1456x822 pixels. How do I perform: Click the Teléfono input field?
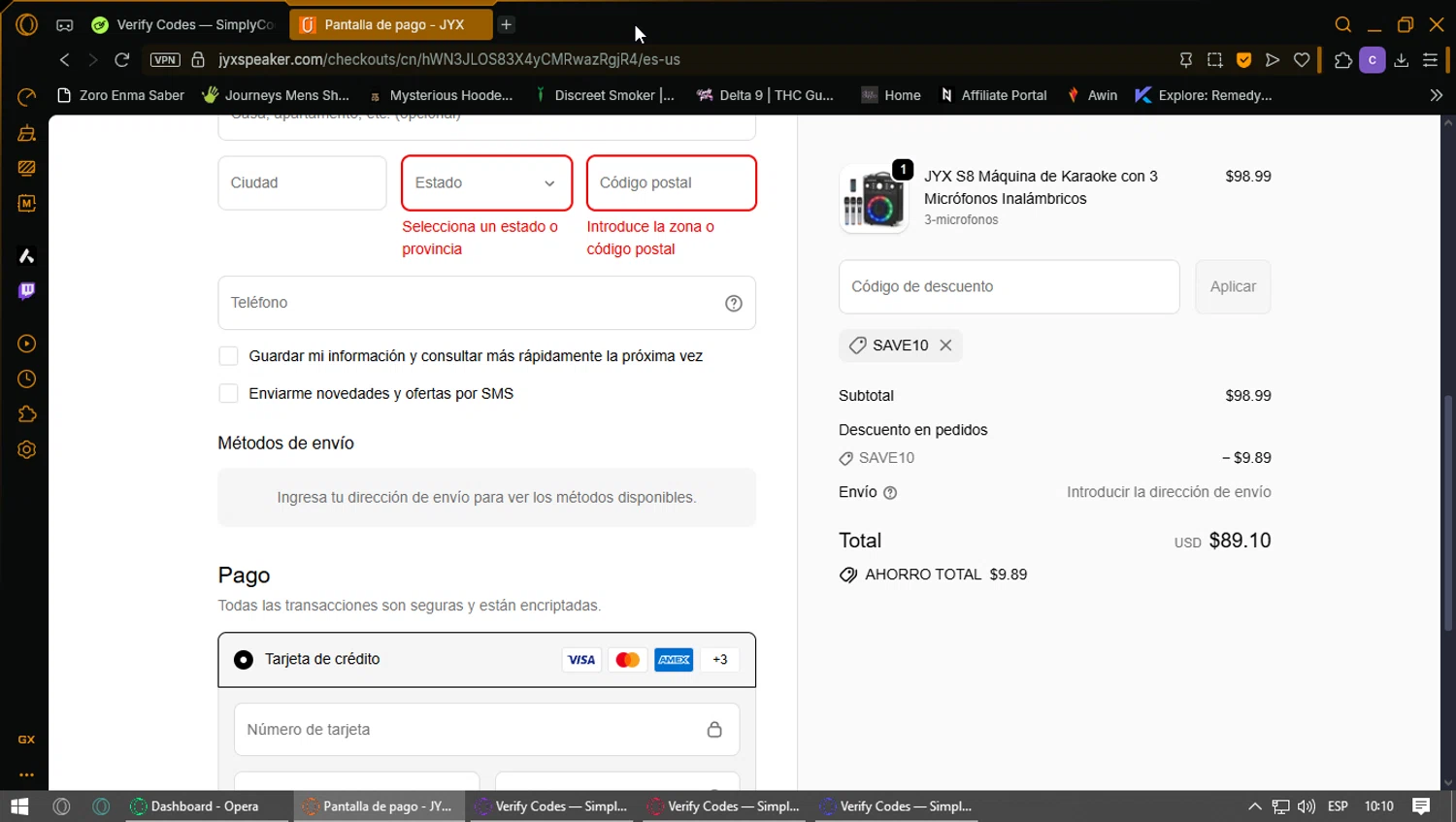coord(486,303)
